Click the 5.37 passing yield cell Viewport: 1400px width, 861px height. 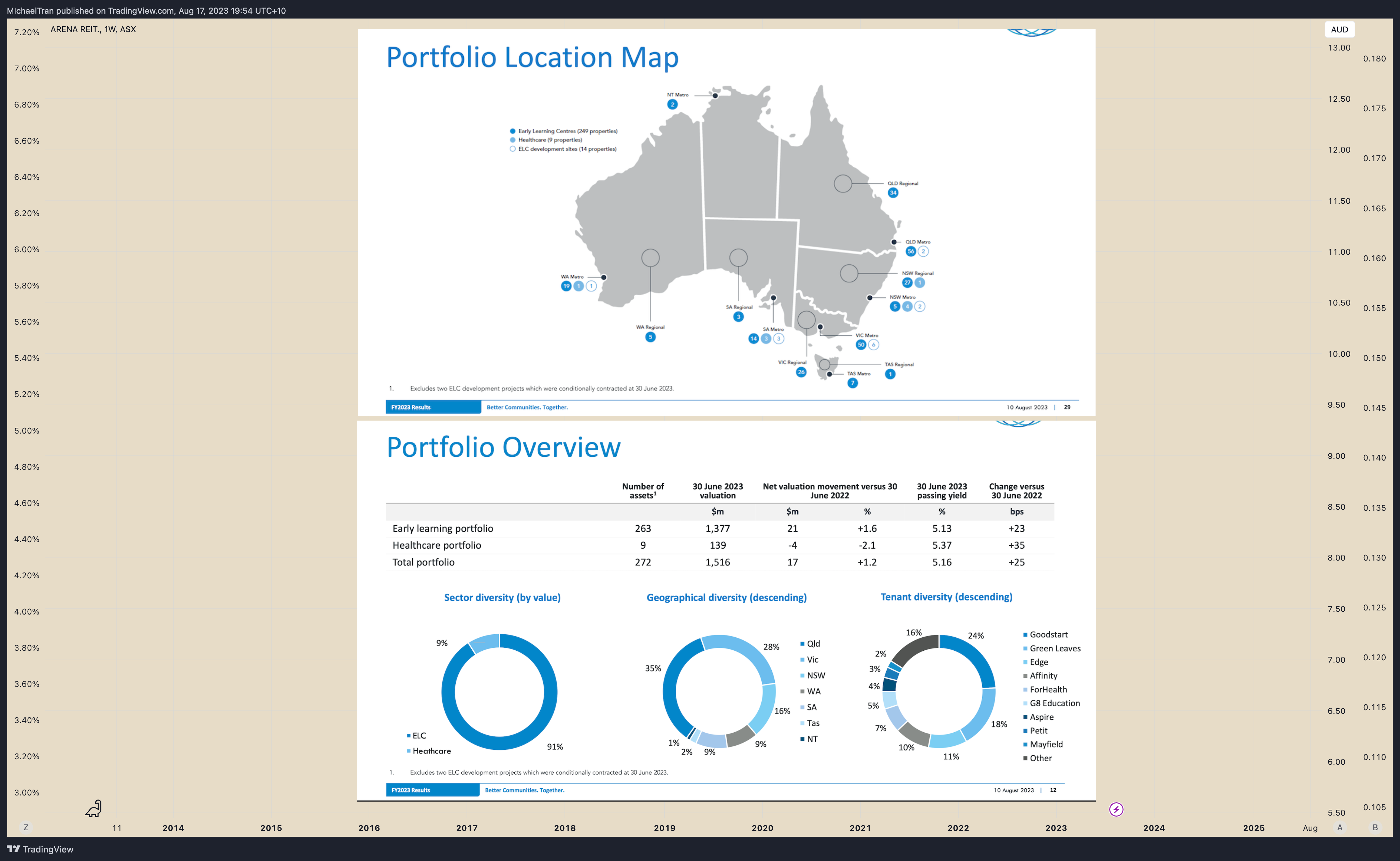(x=942, y=545)
